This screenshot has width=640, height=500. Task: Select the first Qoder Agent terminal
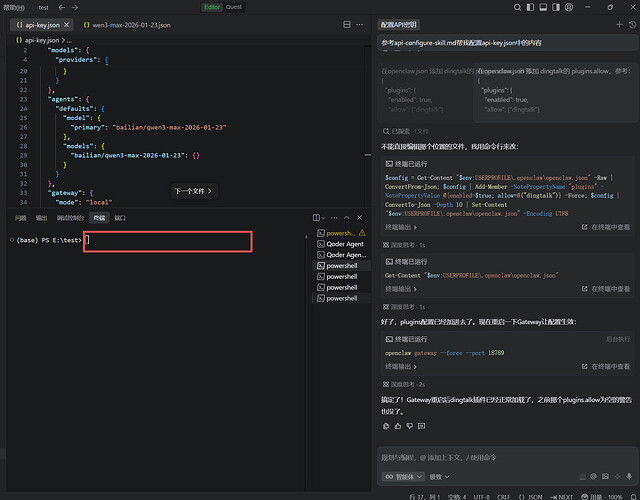(x=342, y=244)
